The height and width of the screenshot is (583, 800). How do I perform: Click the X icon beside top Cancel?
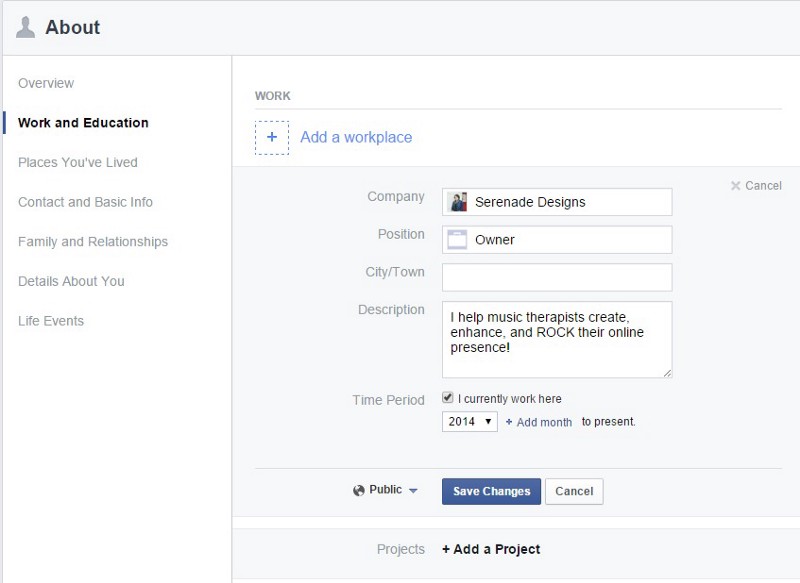pyautogui.click(x=735, y=186)
